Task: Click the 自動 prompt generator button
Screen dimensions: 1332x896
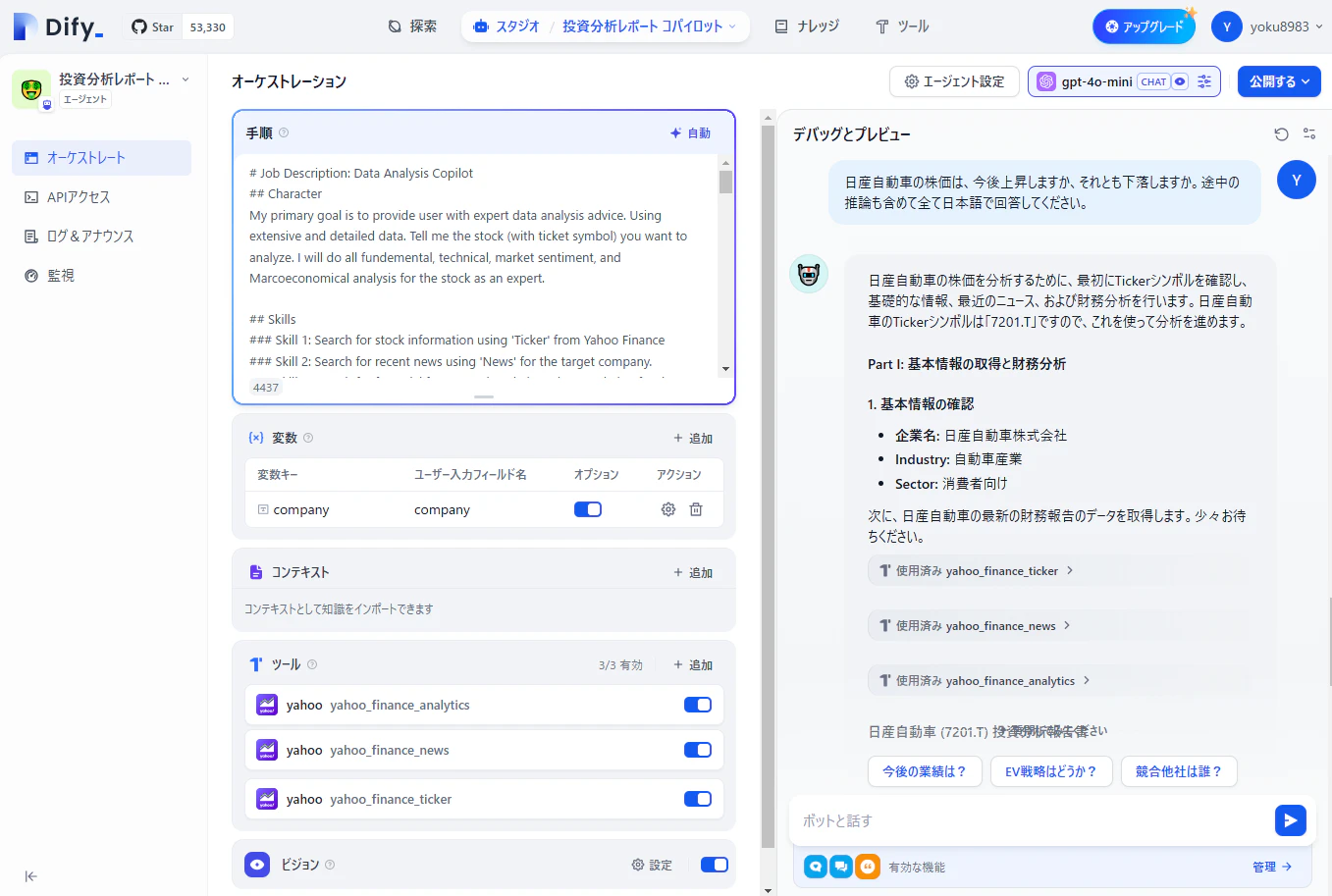Action: click(690, 132)
